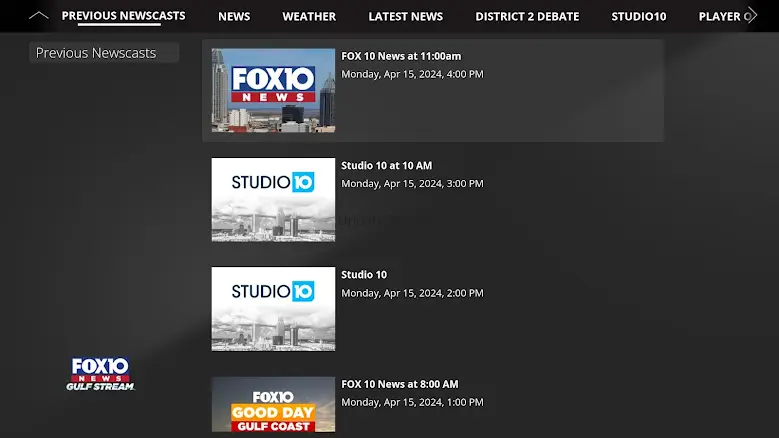Click the Studio 10 at 10 AM title

pos(385,165)
